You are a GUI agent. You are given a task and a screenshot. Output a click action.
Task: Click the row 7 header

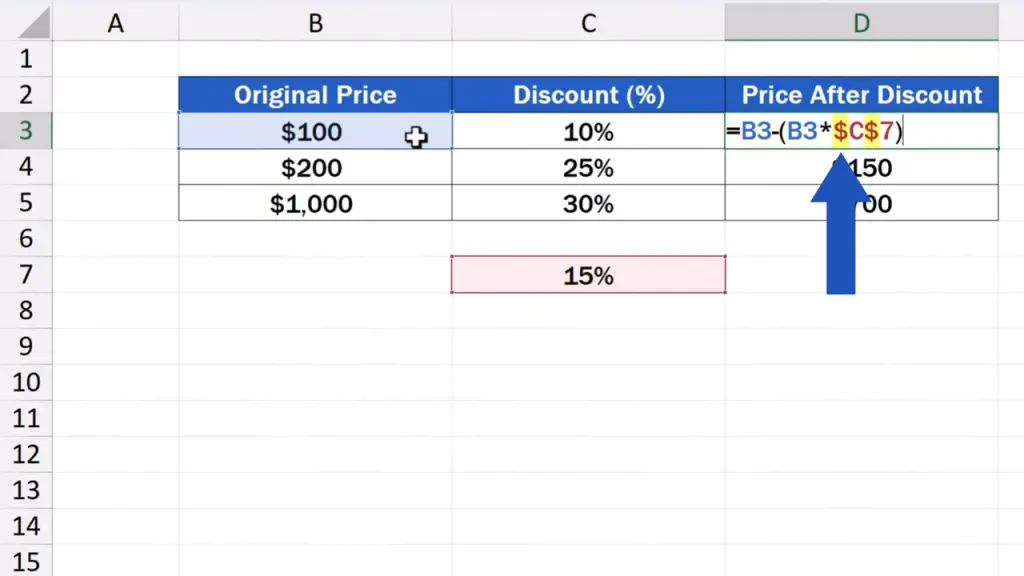click(25, 274)
